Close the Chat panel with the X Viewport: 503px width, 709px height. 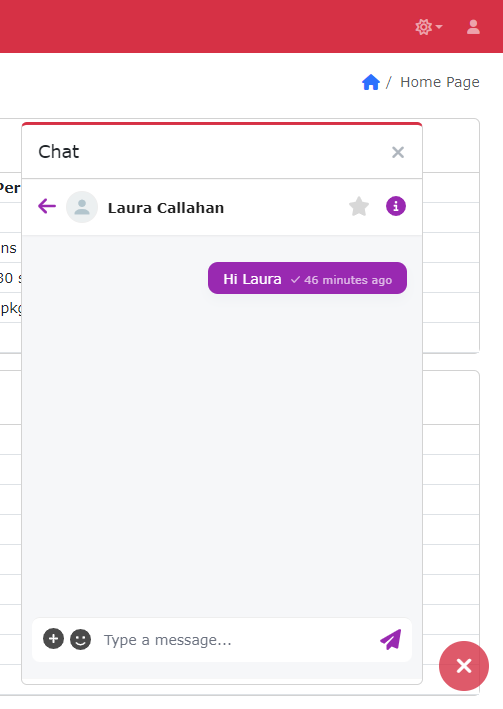click(x=398, y=152)
